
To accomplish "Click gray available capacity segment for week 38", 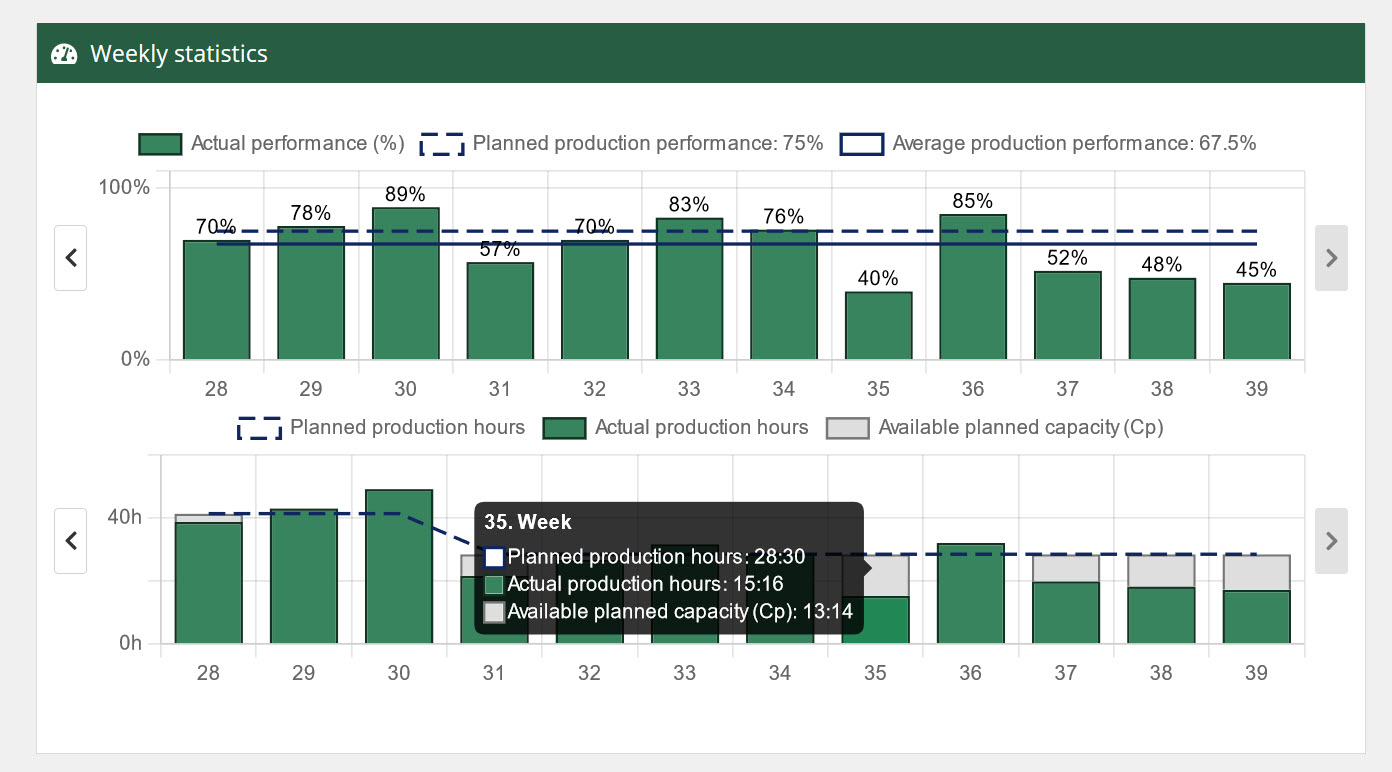I will click(x=1161, y=571).
